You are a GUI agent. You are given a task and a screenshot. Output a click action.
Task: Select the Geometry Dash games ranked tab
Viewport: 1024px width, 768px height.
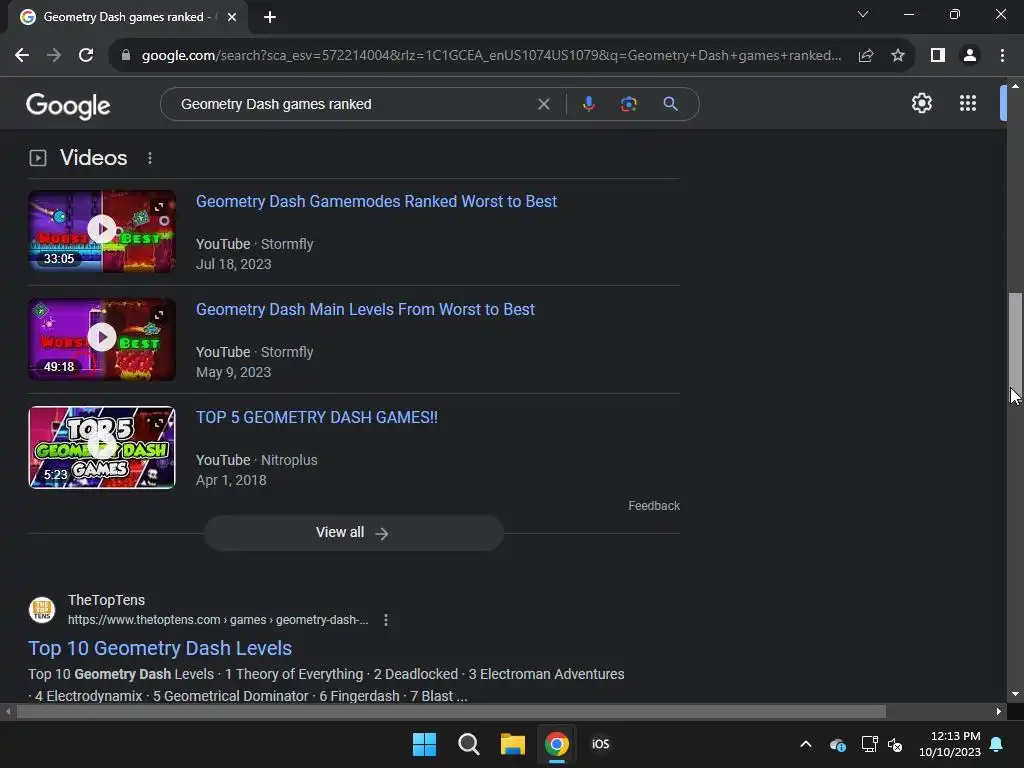pyautogui.click(x=127, y=17)
